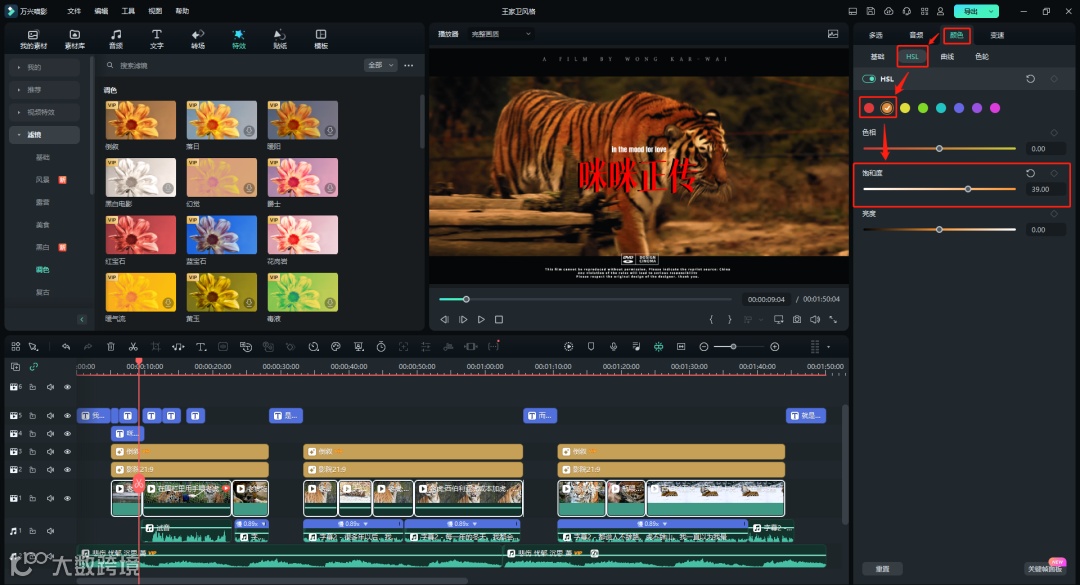Click the undo arrow in timeline toolbar
The image size is (1080, 585).
click(65, 347)
